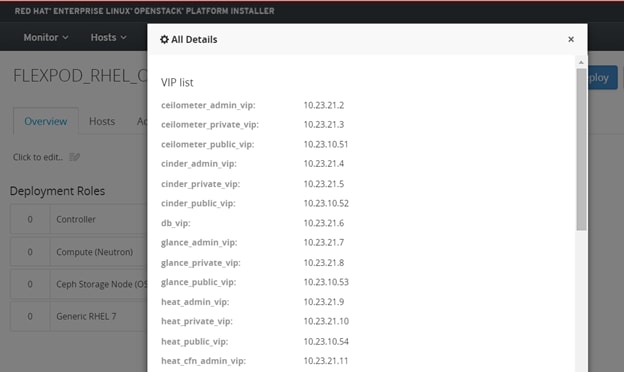The height and width of the screenshot is (372, 624).
Task: Close the All Details dialog
Action: coord(571,39)
